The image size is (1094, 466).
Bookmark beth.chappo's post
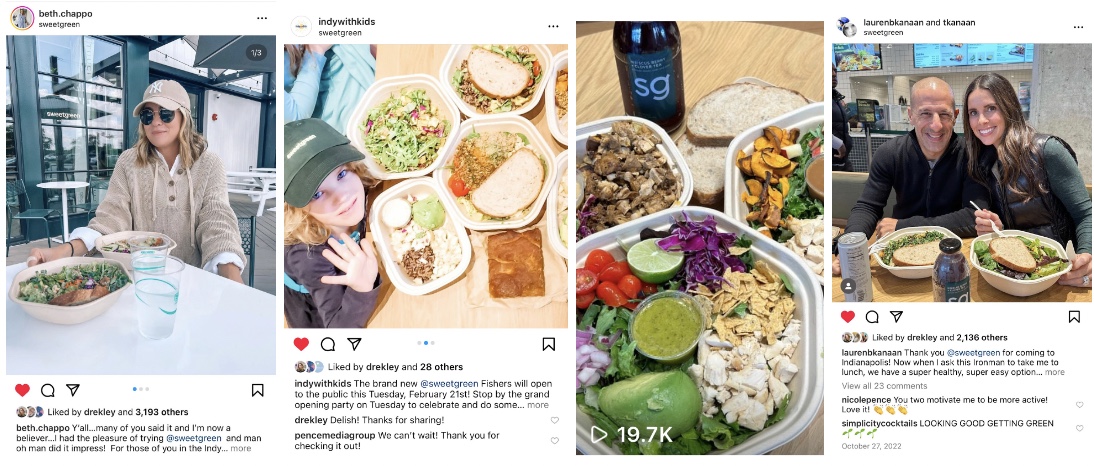pyautogui.click(x=257, y=390)
